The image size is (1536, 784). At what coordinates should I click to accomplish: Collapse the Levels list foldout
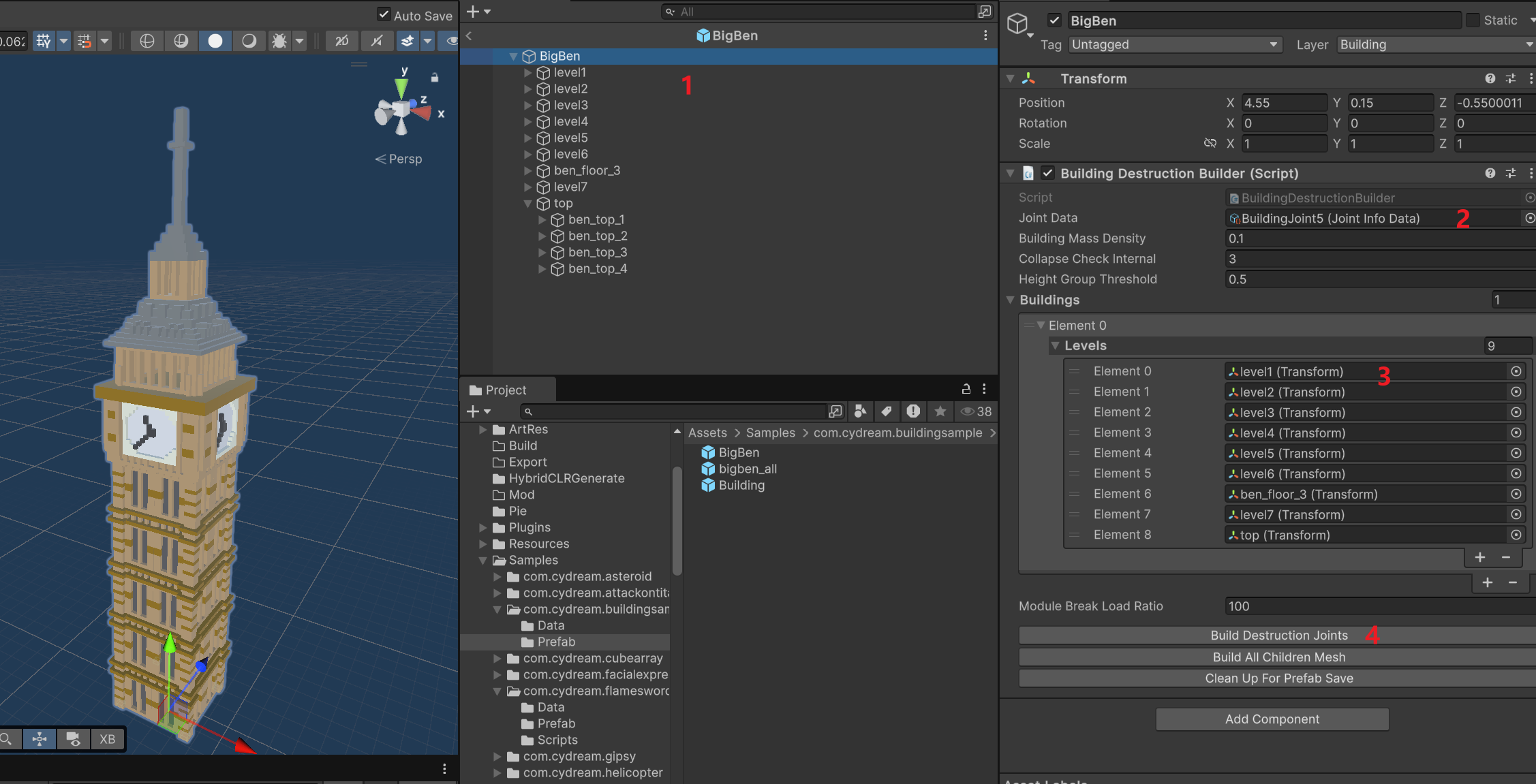[1055, 346]
